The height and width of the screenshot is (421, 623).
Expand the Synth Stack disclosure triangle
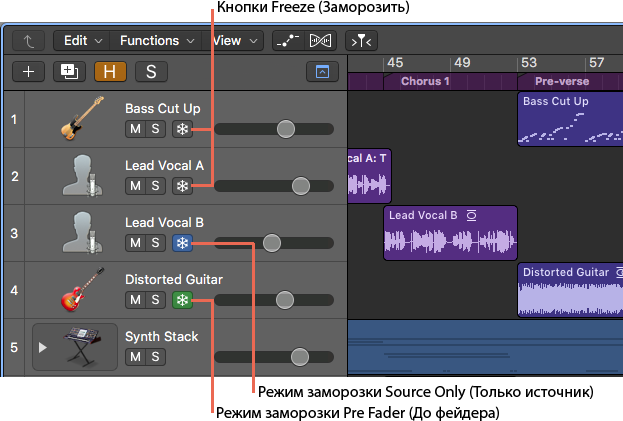[42, 347]
